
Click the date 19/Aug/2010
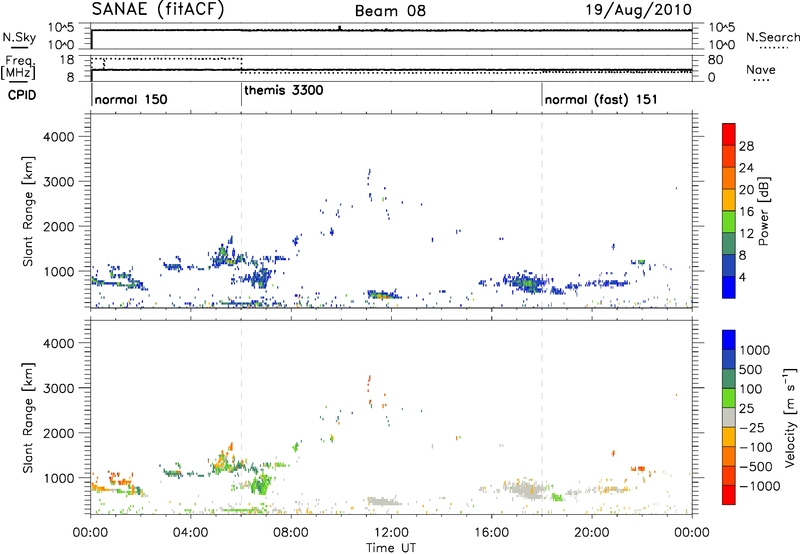point(638,9)
